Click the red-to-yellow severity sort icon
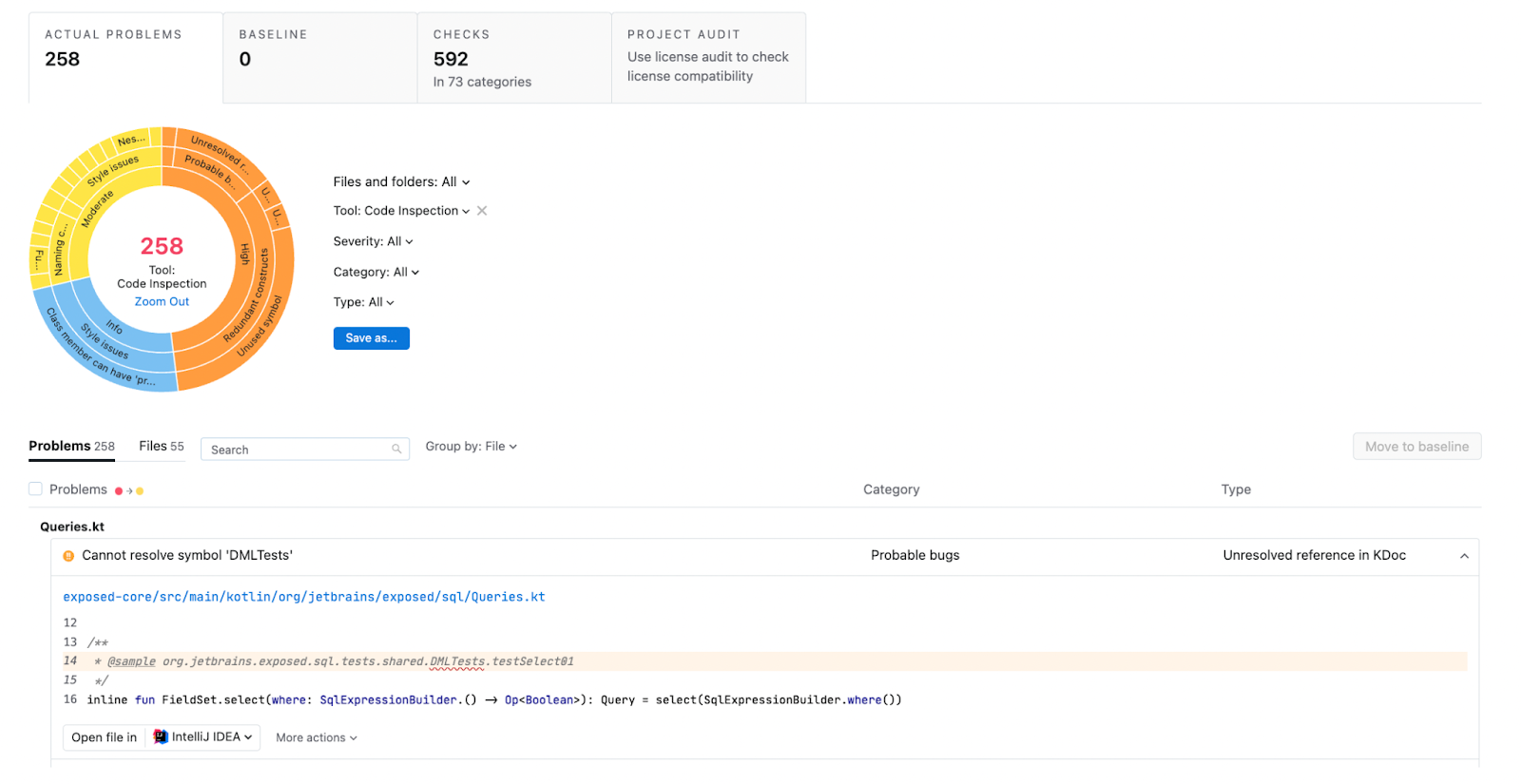The height and width of the screenshot is (784, 1521). (129, 491)
